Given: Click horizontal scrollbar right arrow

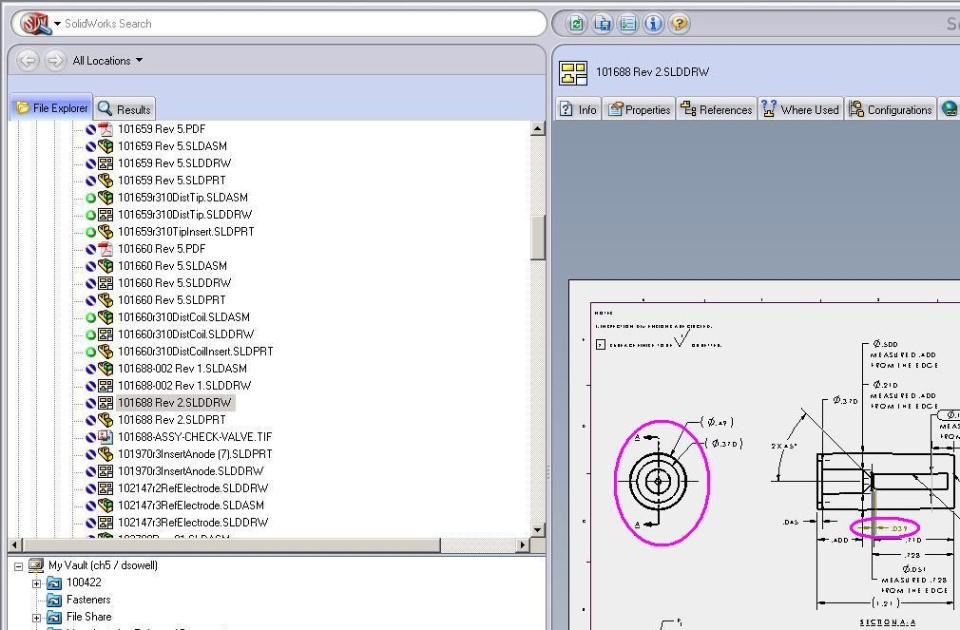Looking at the screenshot, I should 522,545.
